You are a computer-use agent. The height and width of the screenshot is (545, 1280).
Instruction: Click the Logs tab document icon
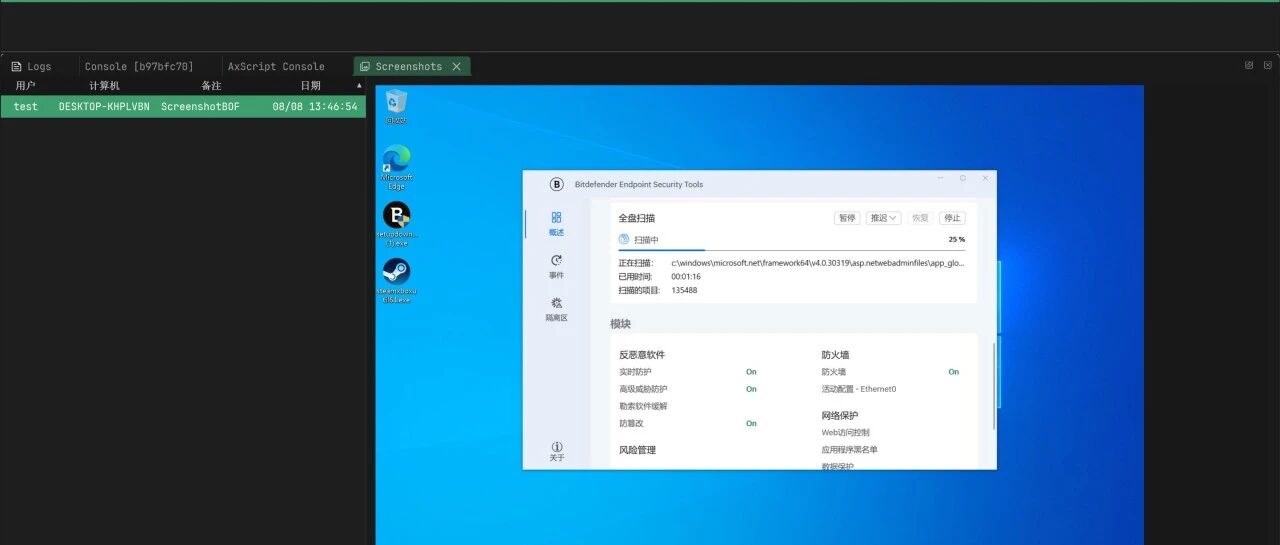pos(16,67)
